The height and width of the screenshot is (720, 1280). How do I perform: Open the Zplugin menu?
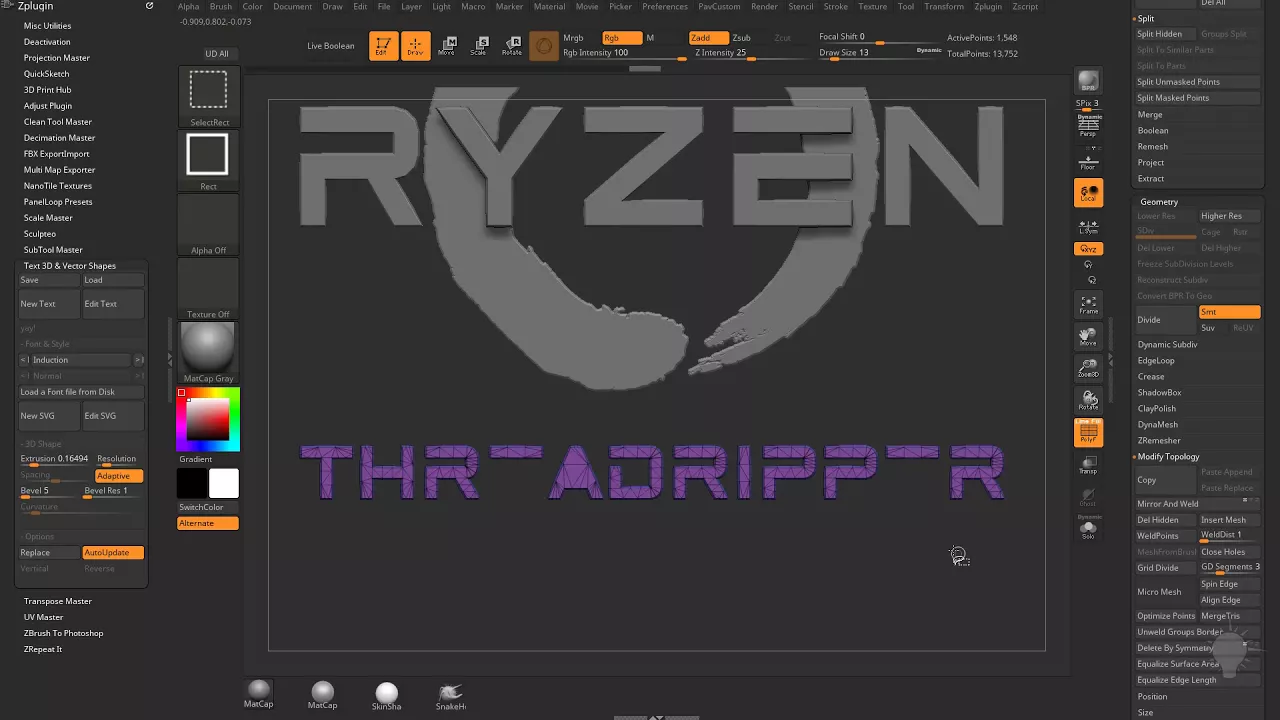[986, 6]
